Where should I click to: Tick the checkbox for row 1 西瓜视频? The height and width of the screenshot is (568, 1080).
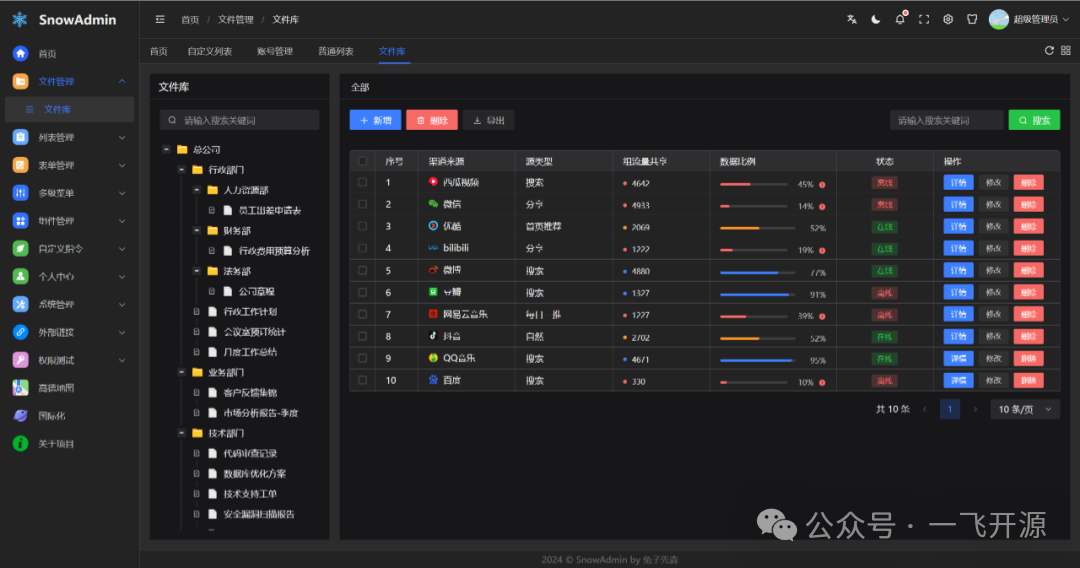point(362,183)
